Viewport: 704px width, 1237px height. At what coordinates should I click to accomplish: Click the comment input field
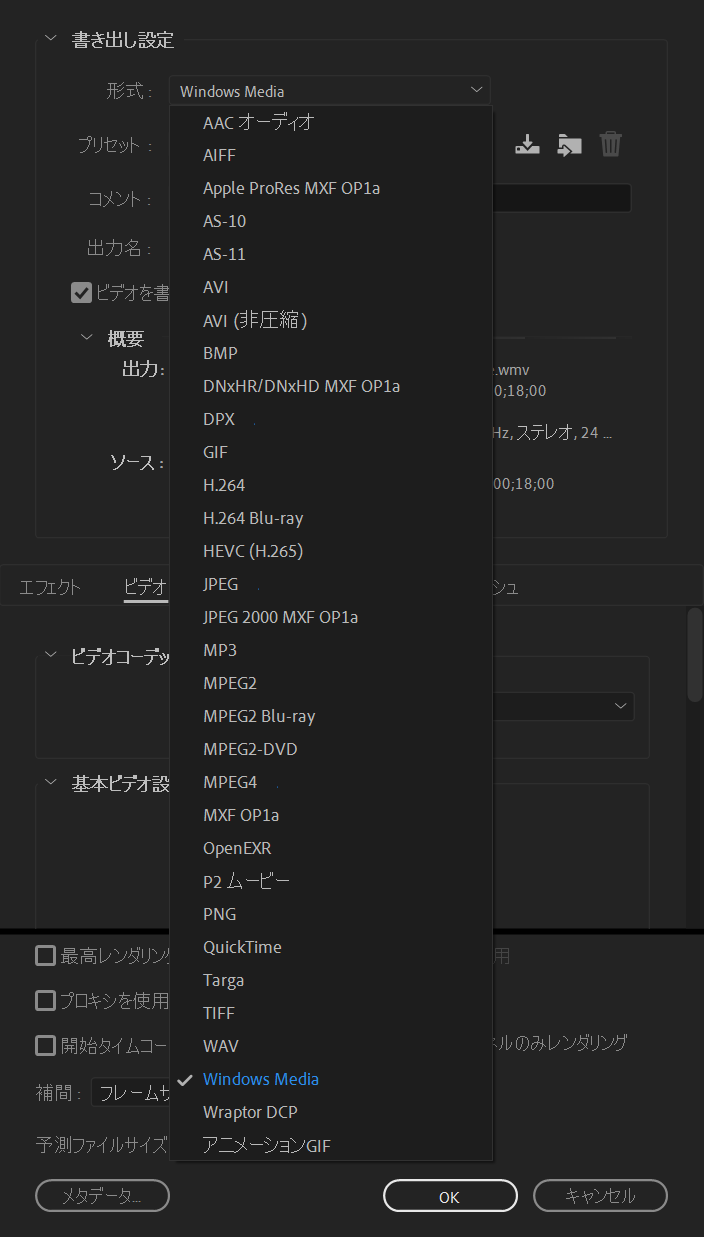coord(561,198)
